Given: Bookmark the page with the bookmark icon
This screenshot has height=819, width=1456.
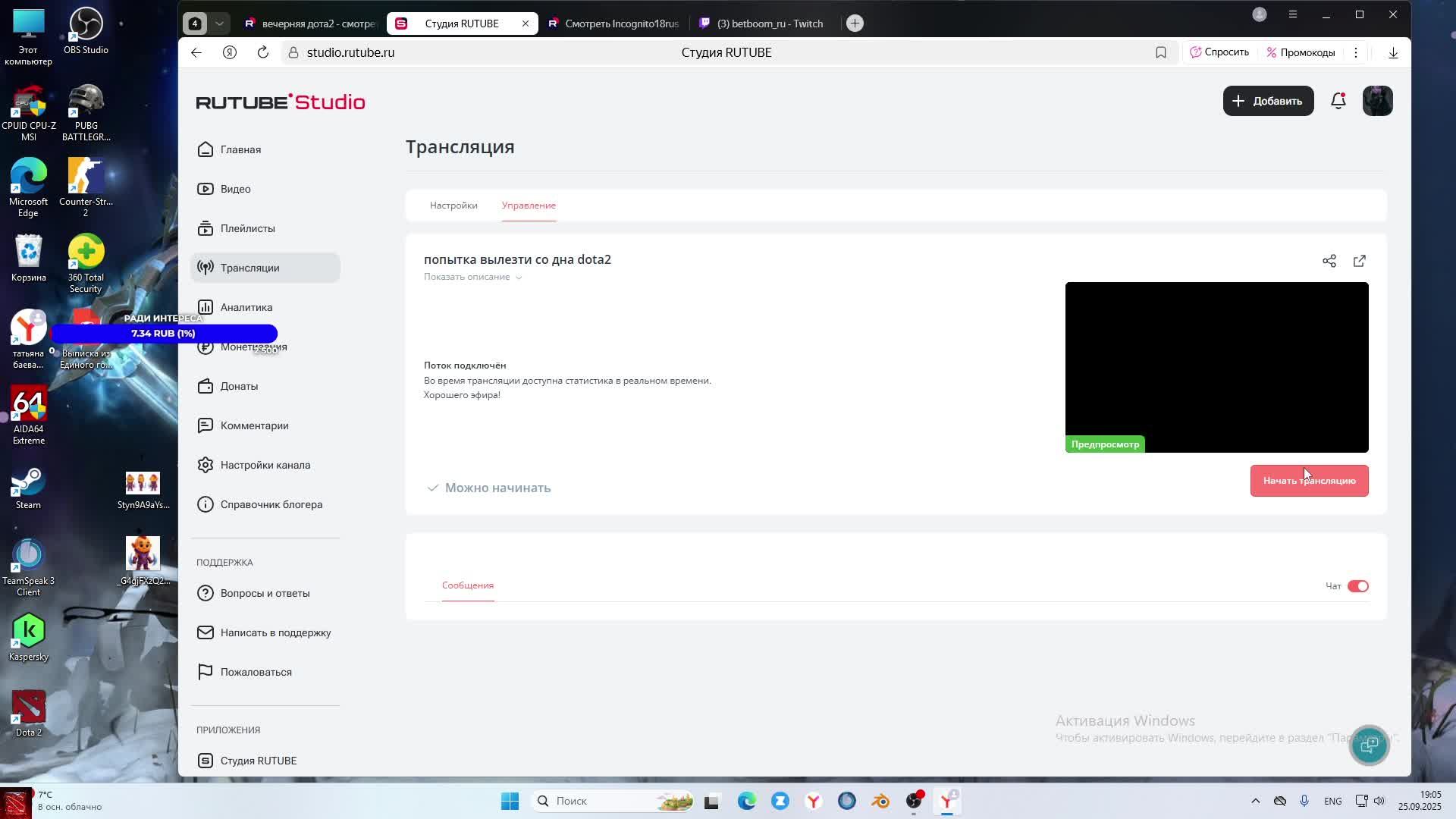Looking at the screenshot, I should point(1160,52).
